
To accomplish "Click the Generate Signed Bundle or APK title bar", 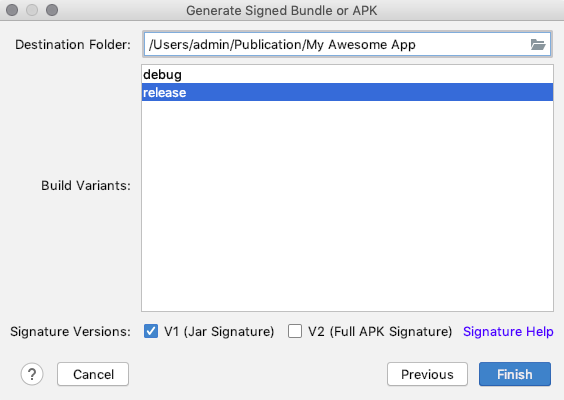I will pyautogui.click(x=282, y=10).
